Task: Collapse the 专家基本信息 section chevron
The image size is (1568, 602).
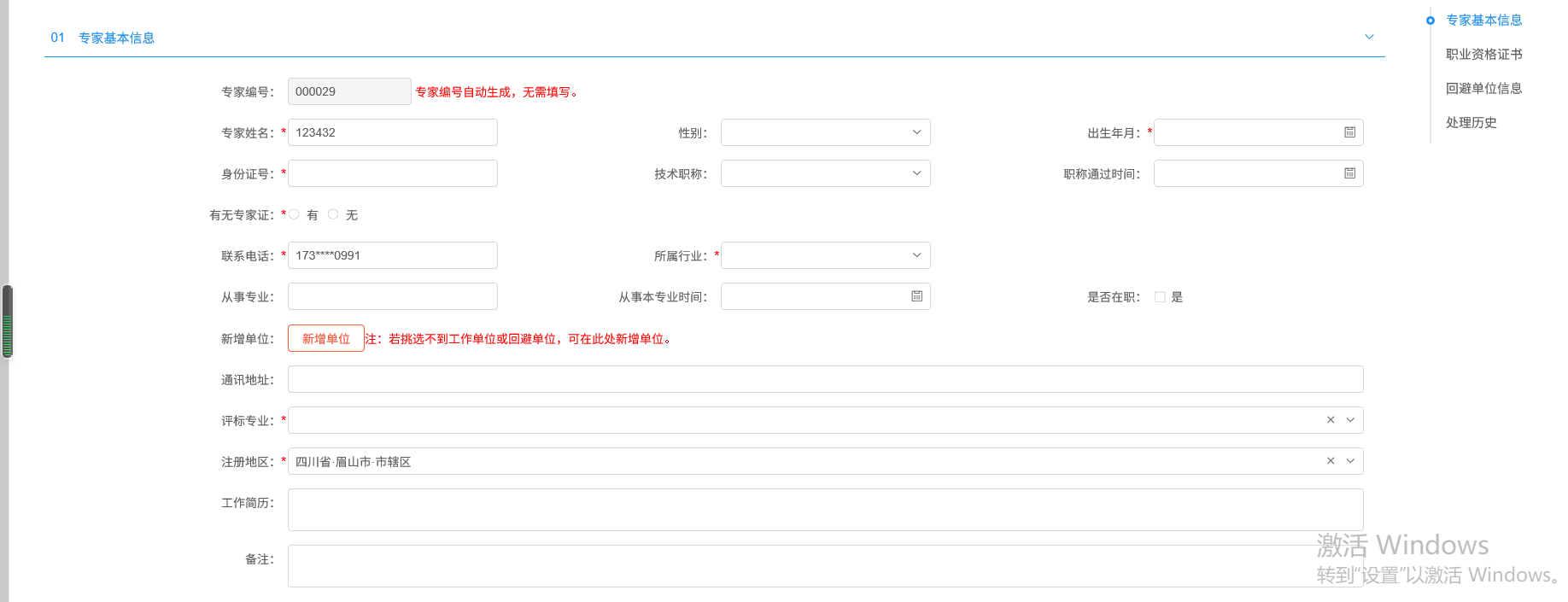Action: (1369, 37)
